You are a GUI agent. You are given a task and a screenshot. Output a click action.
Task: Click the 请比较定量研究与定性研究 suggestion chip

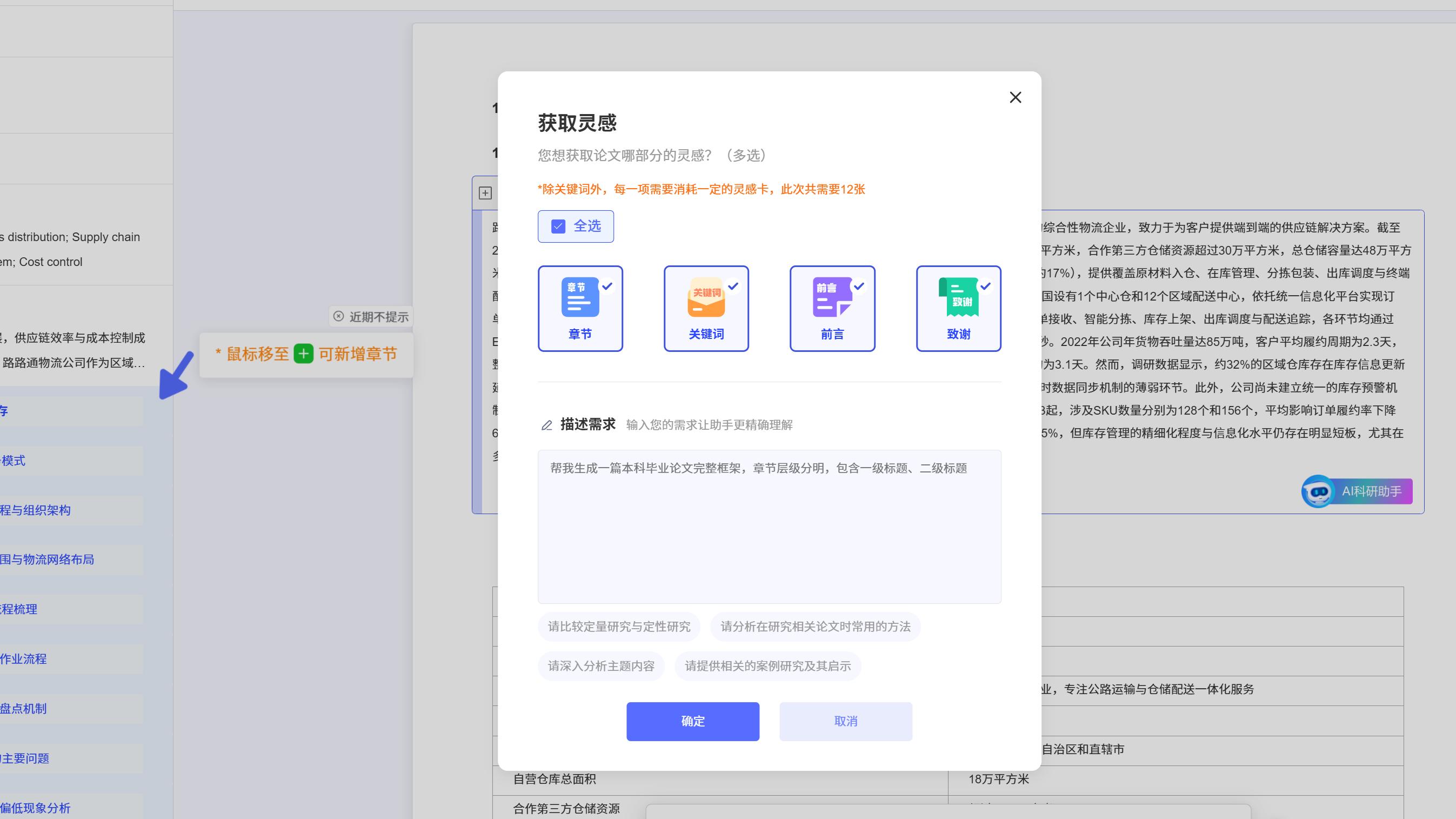tap(618, 627)
